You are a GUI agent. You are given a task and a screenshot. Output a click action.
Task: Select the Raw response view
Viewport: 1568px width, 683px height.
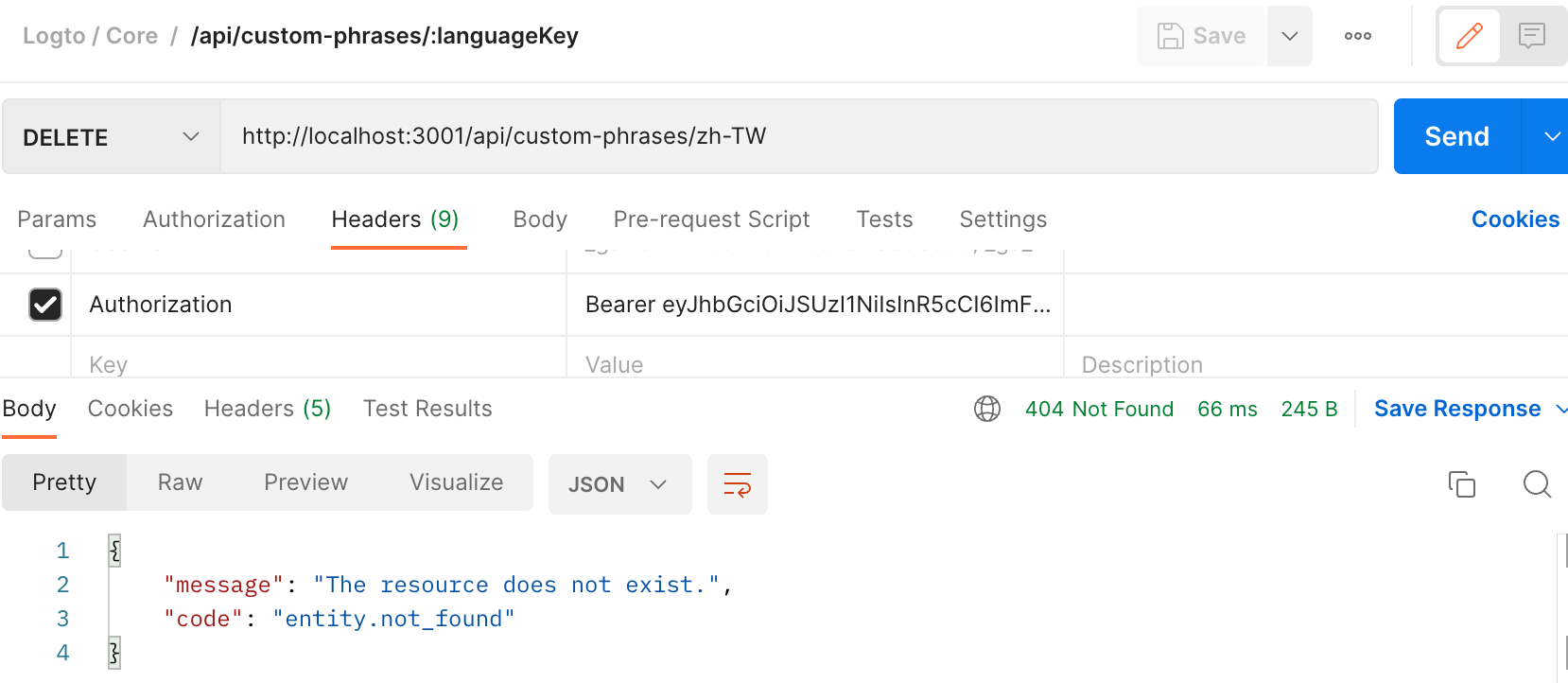[180, 482]
